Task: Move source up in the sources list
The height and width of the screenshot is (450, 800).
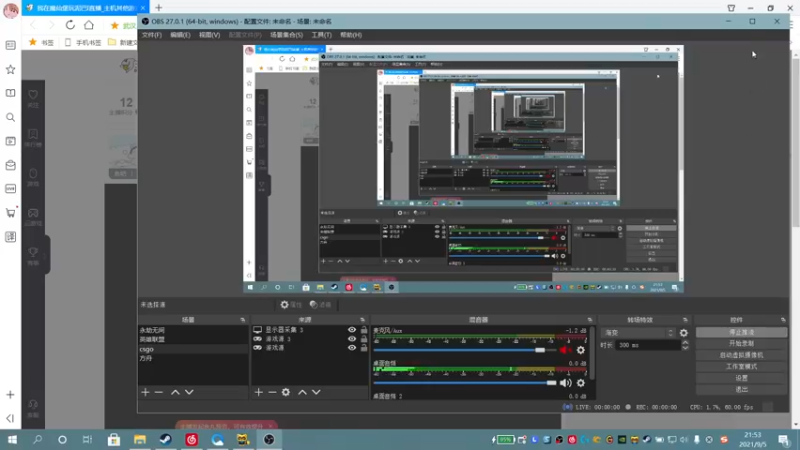Action: click(x=302, y=392)
